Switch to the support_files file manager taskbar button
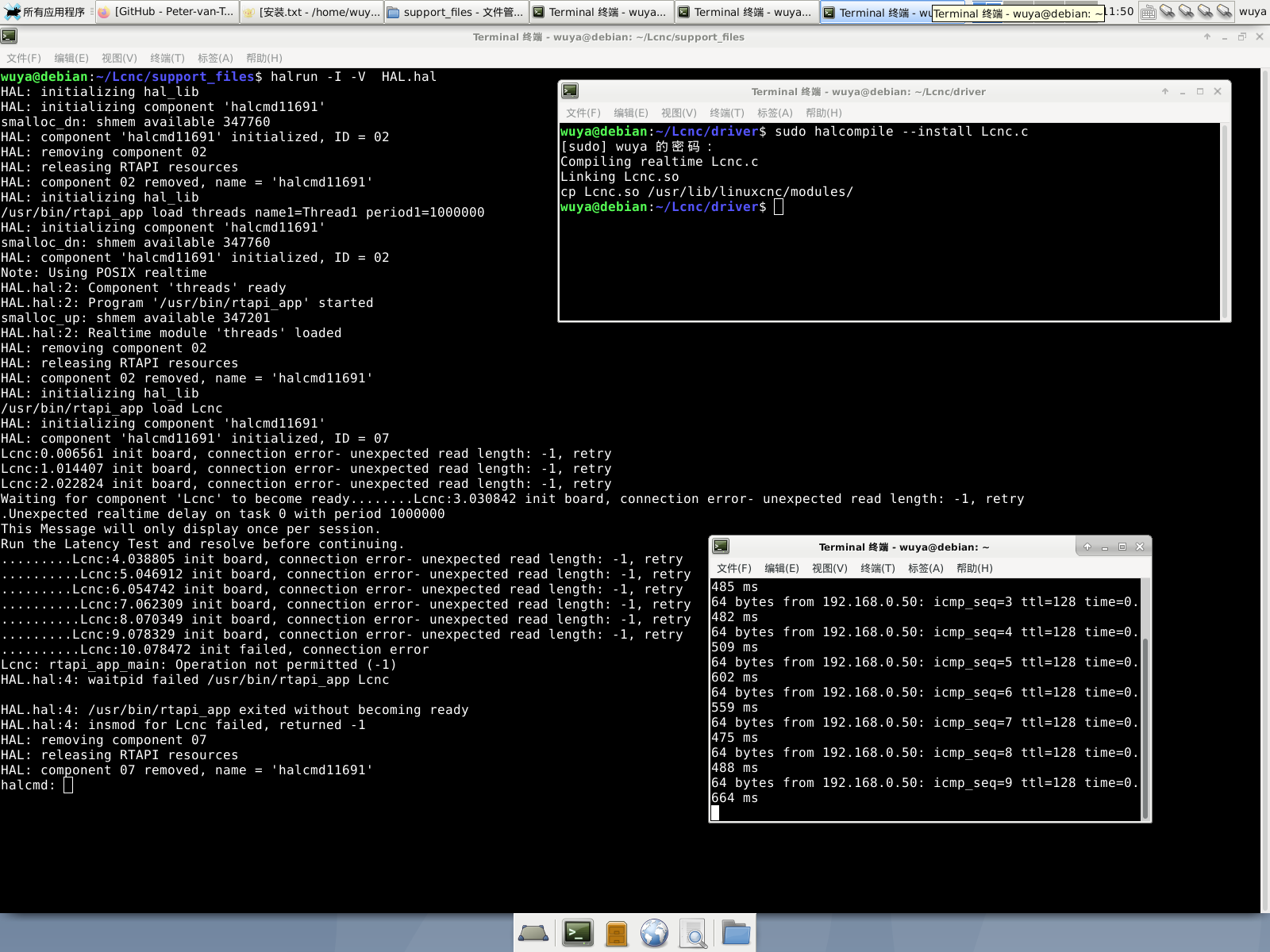The width and height of the screenshot is (1270, 952). 456,12
